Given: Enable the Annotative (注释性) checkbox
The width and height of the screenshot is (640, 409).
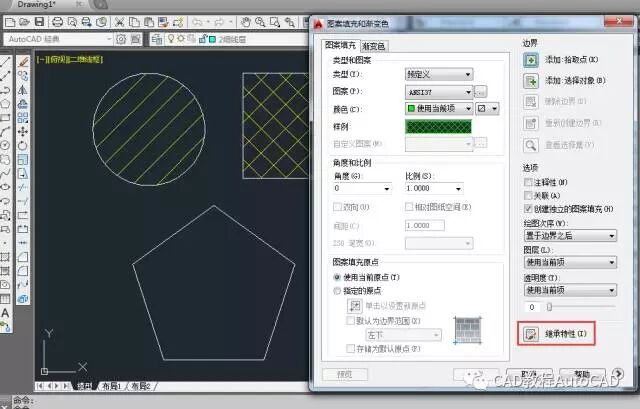Looking at the screenshot, I should (x=529, y=182).
